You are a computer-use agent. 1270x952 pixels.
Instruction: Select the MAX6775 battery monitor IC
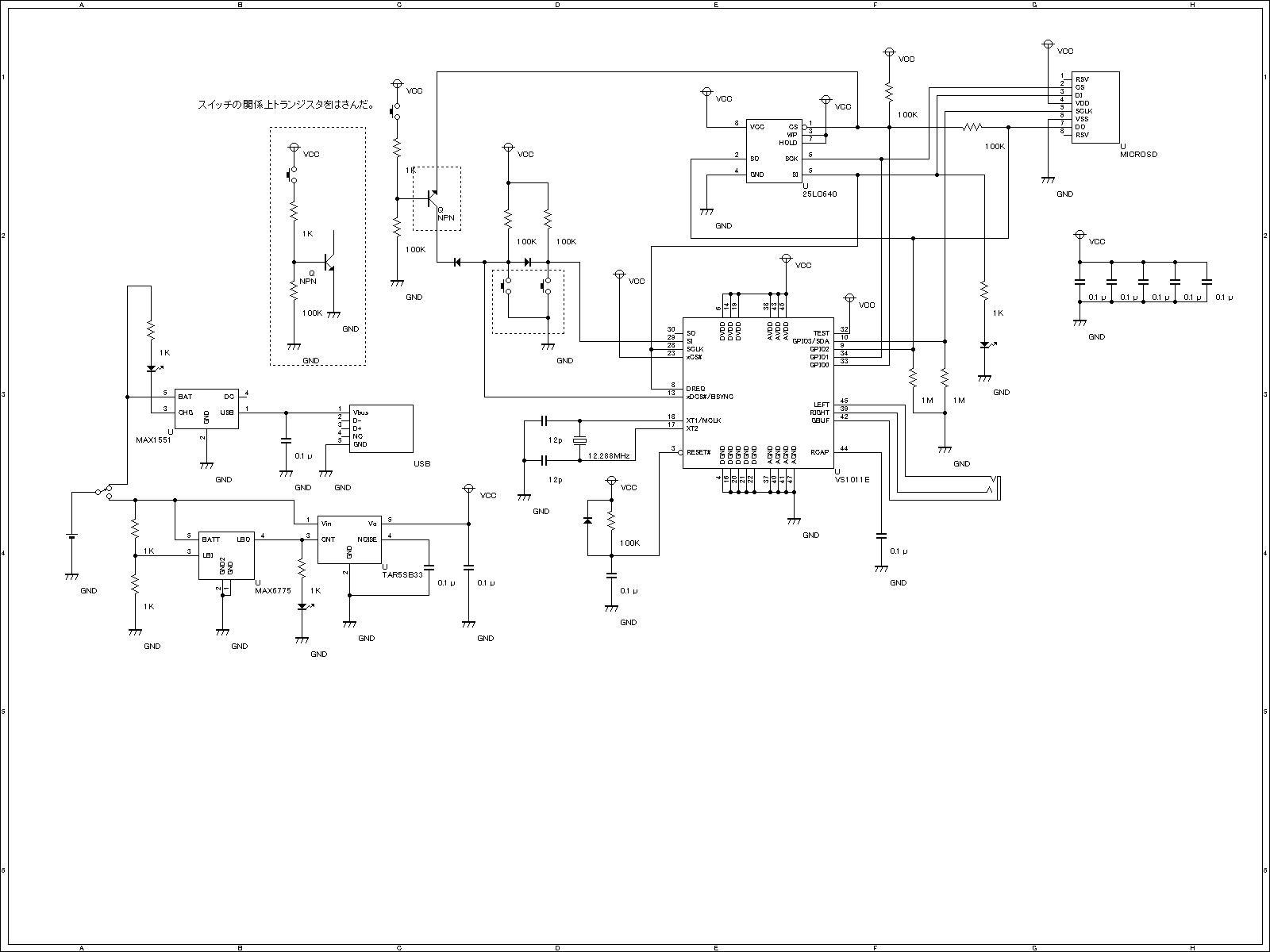pyautogui.click(x=226, y=555)
